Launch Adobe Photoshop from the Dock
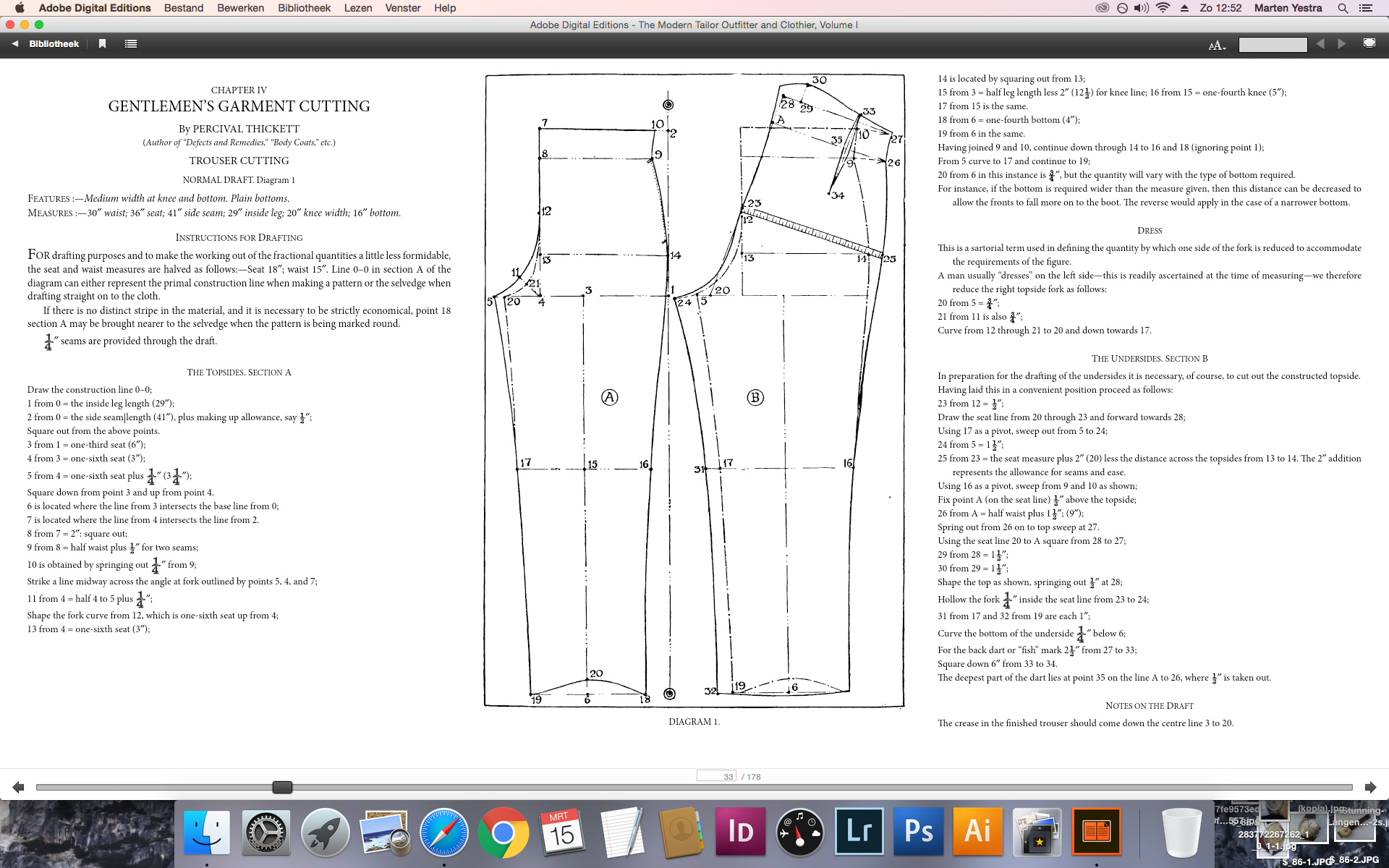Viewport: 1389px width, 868px height. (x=919, y=832)
